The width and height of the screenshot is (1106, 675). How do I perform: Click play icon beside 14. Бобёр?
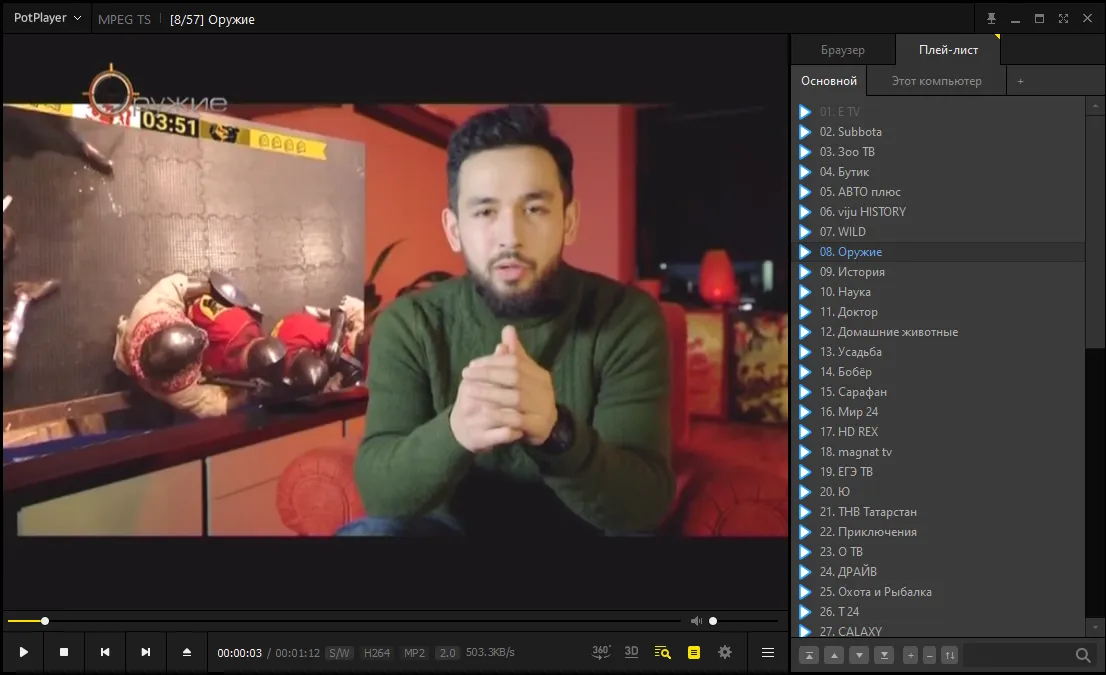(805, 372)
